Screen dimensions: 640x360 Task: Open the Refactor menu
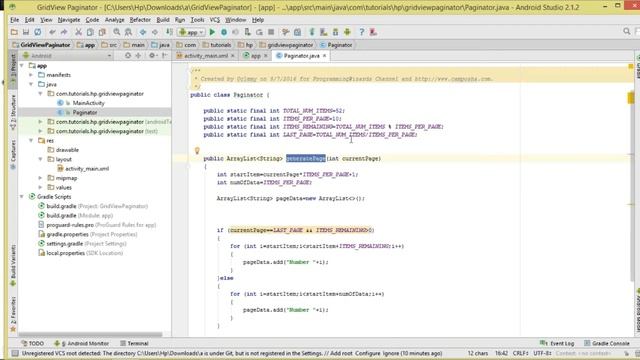[x=140, y=20]
